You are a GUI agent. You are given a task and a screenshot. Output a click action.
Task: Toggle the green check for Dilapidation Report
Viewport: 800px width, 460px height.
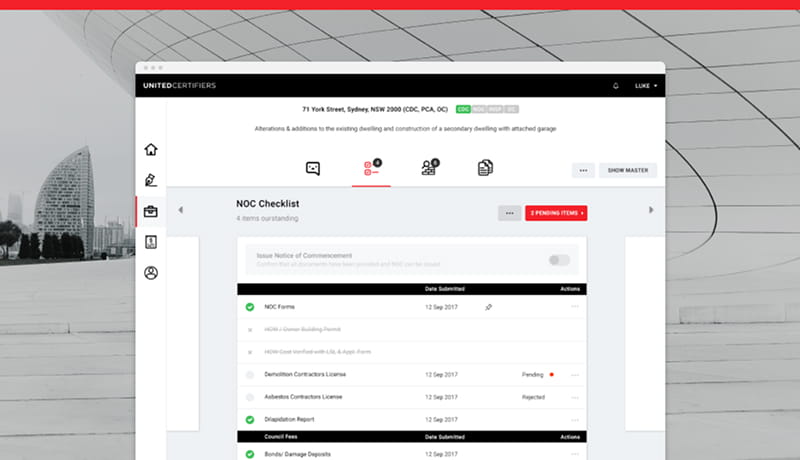point(250,420)
